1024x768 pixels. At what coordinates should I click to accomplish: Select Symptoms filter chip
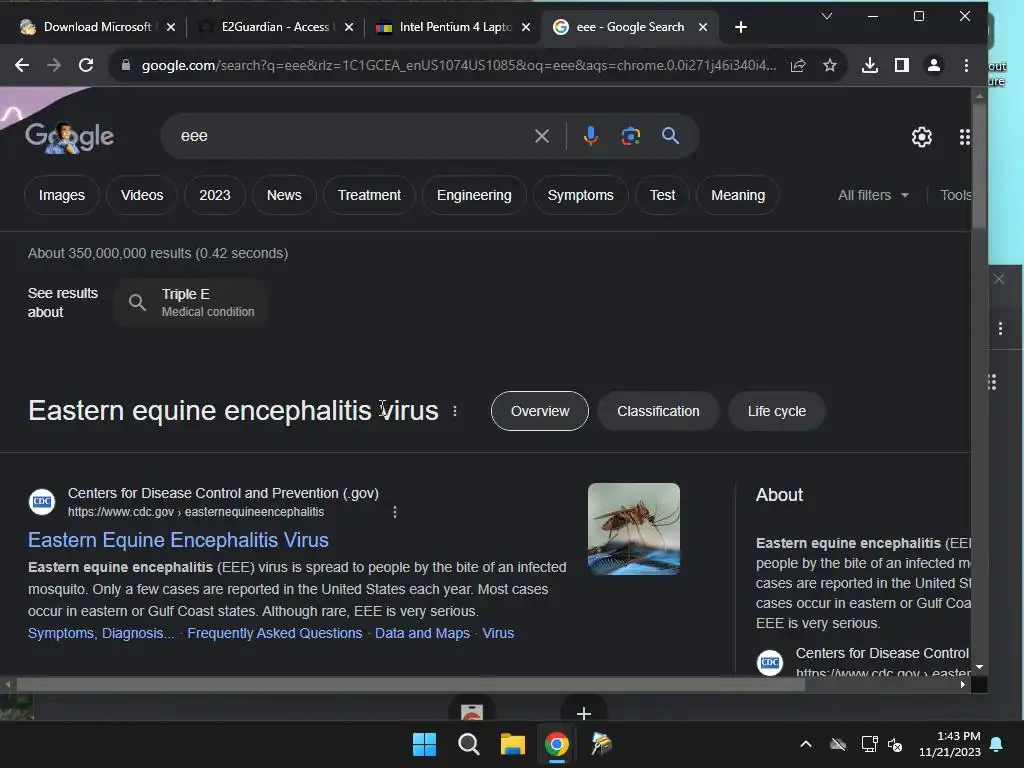[581, 195]
